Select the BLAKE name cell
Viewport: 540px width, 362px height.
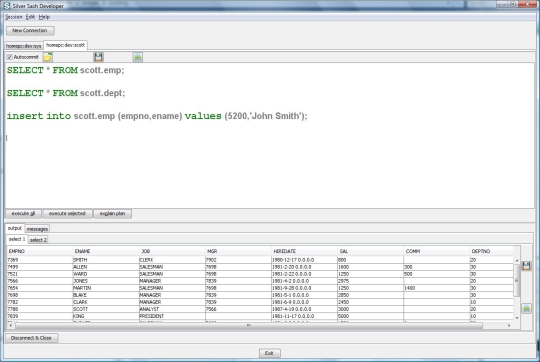pos(105,295)
